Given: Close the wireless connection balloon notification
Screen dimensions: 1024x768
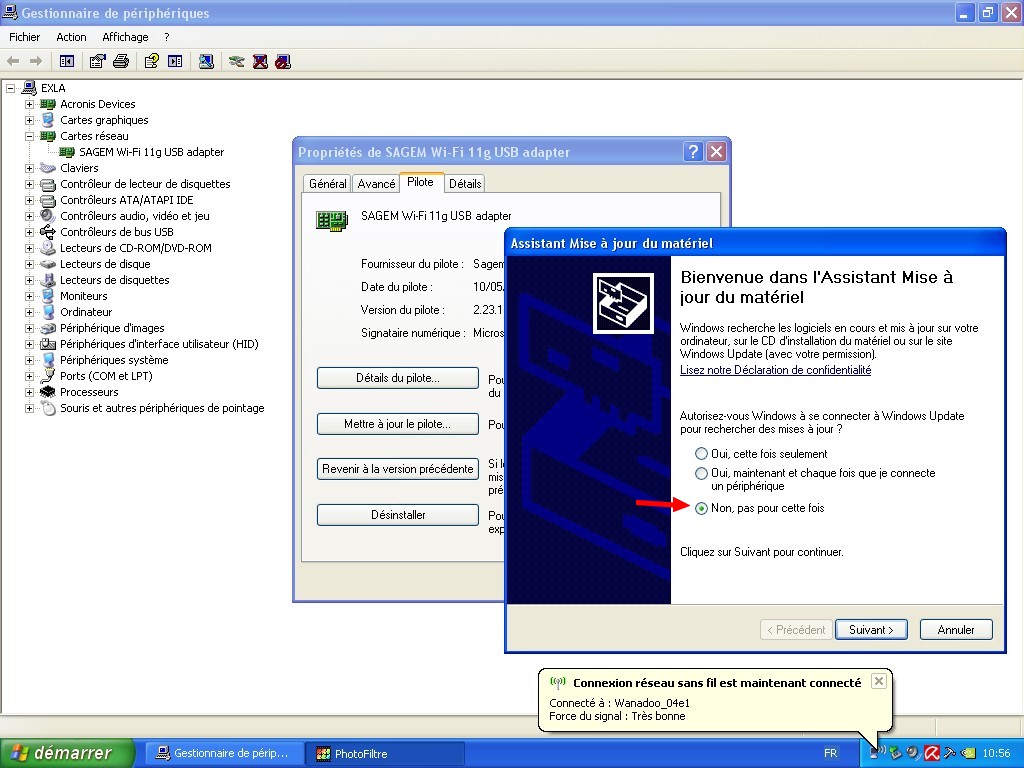Looking at the screenshot, I should click(879, 681).
